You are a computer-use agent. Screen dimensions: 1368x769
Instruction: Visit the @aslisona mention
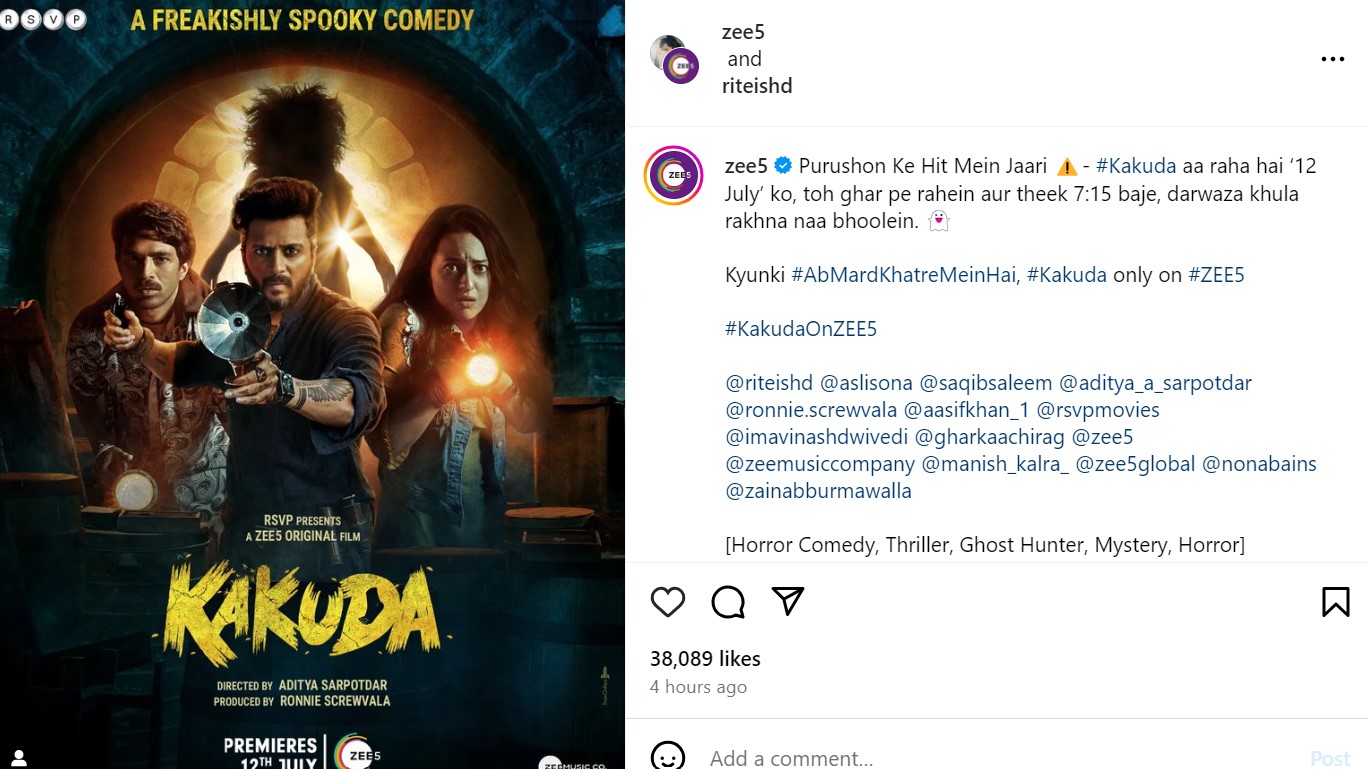[866, 383]
